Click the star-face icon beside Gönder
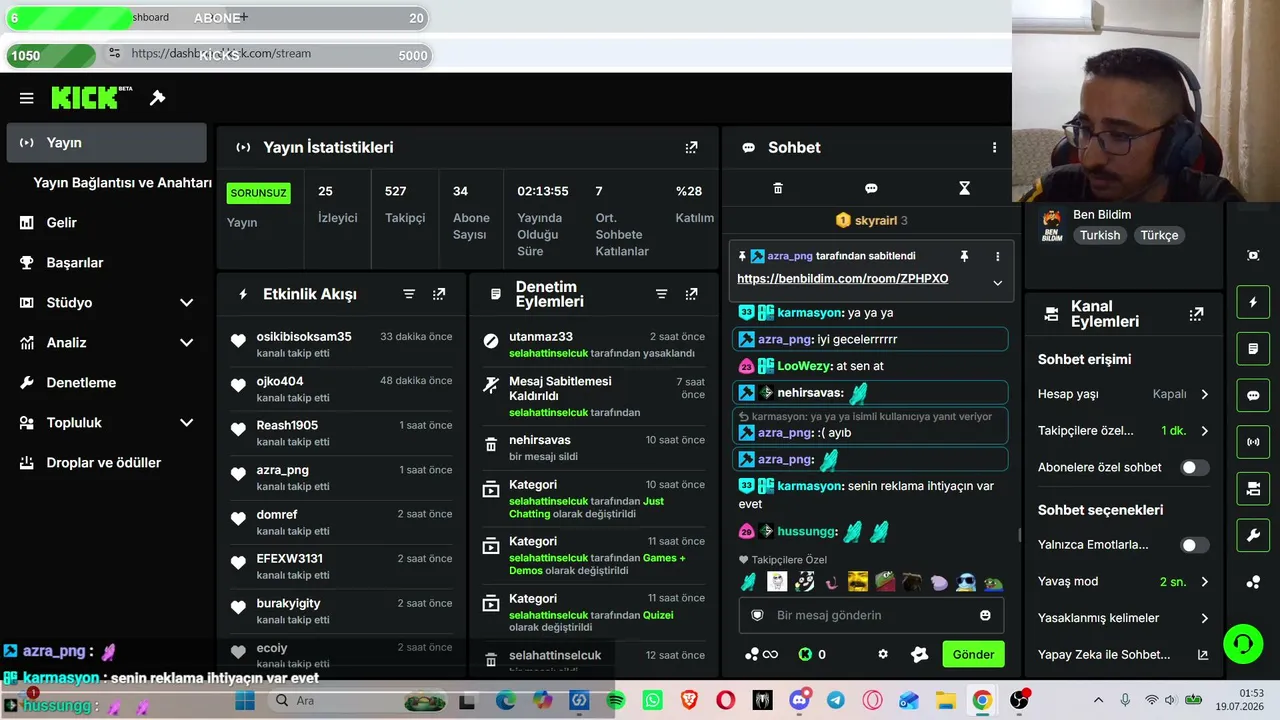Image resolution: width=1280 pixels, height=720 pixels. click(x=920, y=654)
